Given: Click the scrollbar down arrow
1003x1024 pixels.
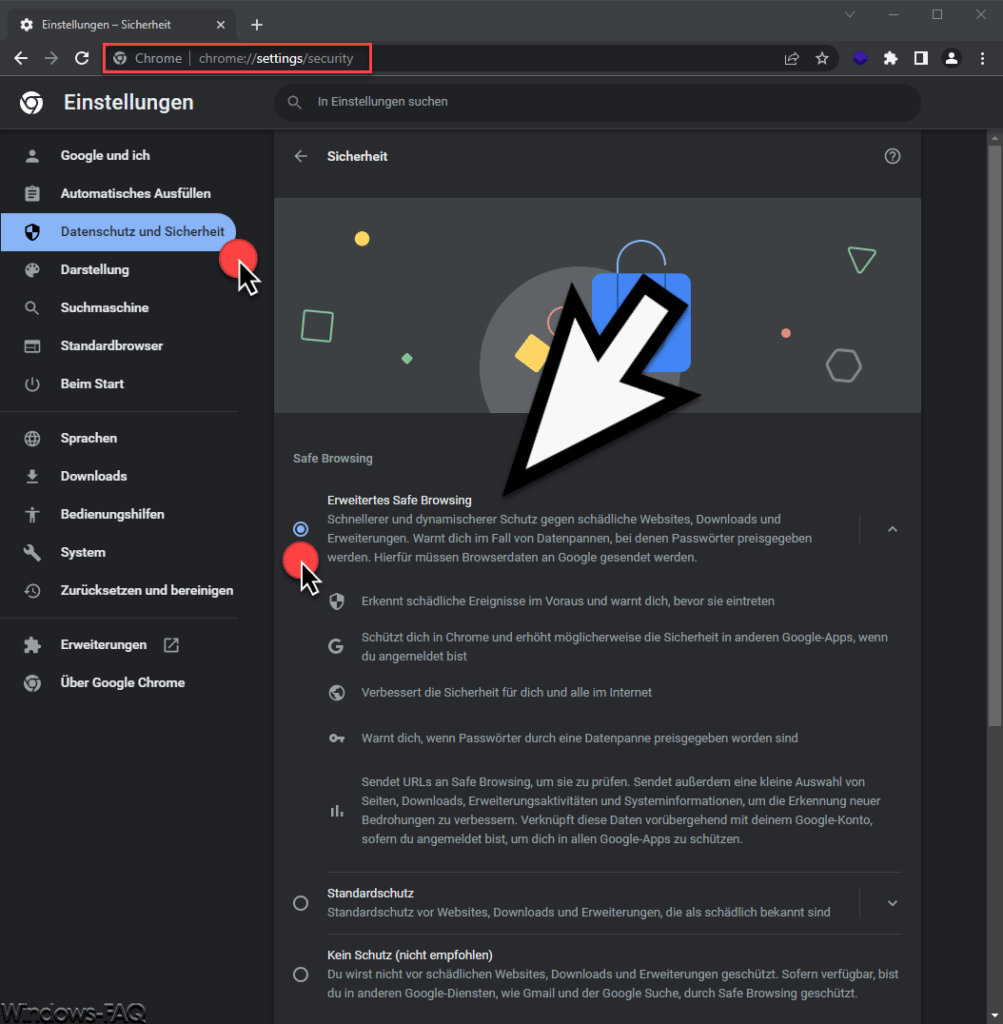Looking at the screenshot, I should 995,1016.
